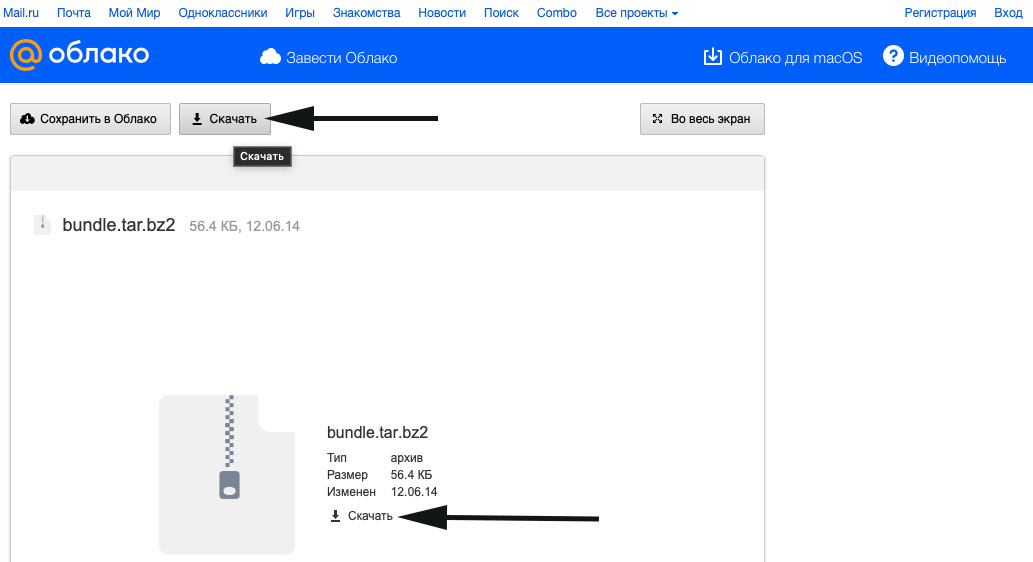Open the Видеопомощь link text
This screenshot has height=562, width=1033.
click(x=957, y=58)
